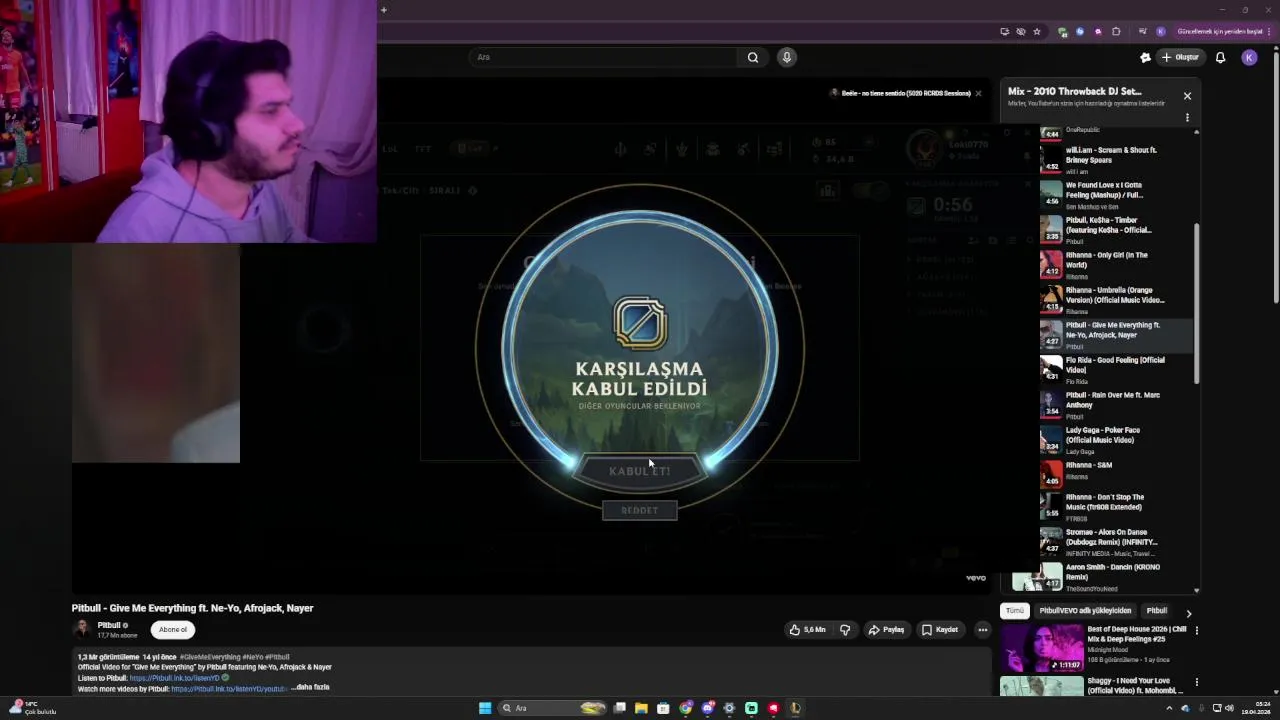Dislike the Pitbull video
Screen dimensions: 1280x720
(x=845, y=630)
